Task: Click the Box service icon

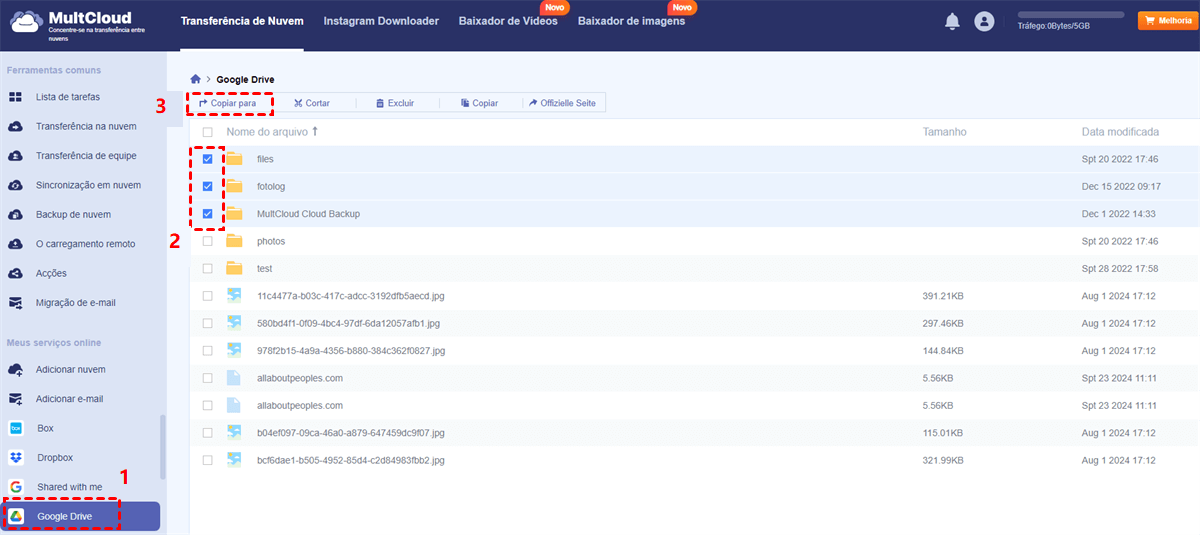Action: [x=16, y=428]
